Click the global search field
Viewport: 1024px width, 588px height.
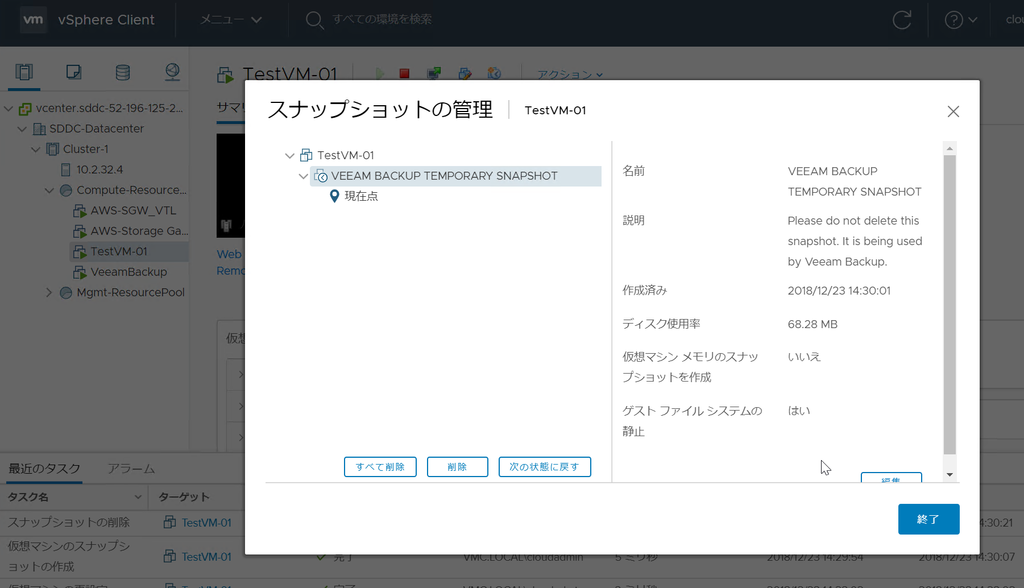coord(390,19)
